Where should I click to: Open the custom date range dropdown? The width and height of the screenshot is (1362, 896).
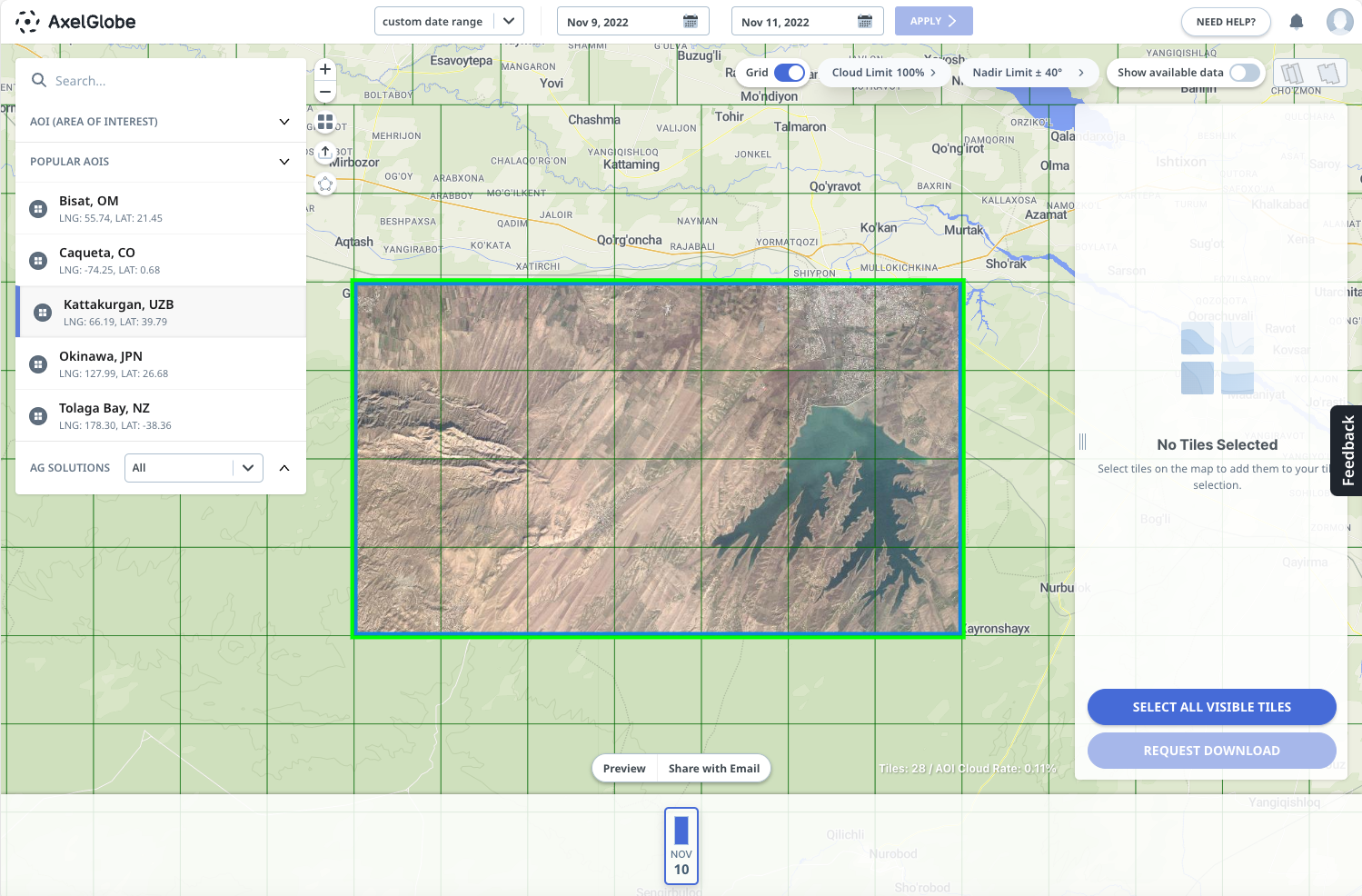point(449,22)
